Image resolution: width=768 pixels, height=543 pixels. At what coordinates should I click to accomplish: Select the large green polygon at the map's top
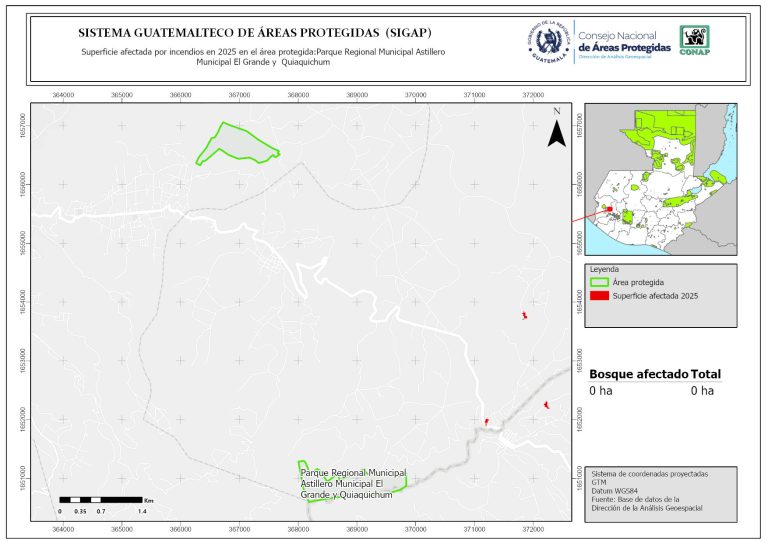tap(236, 144)
